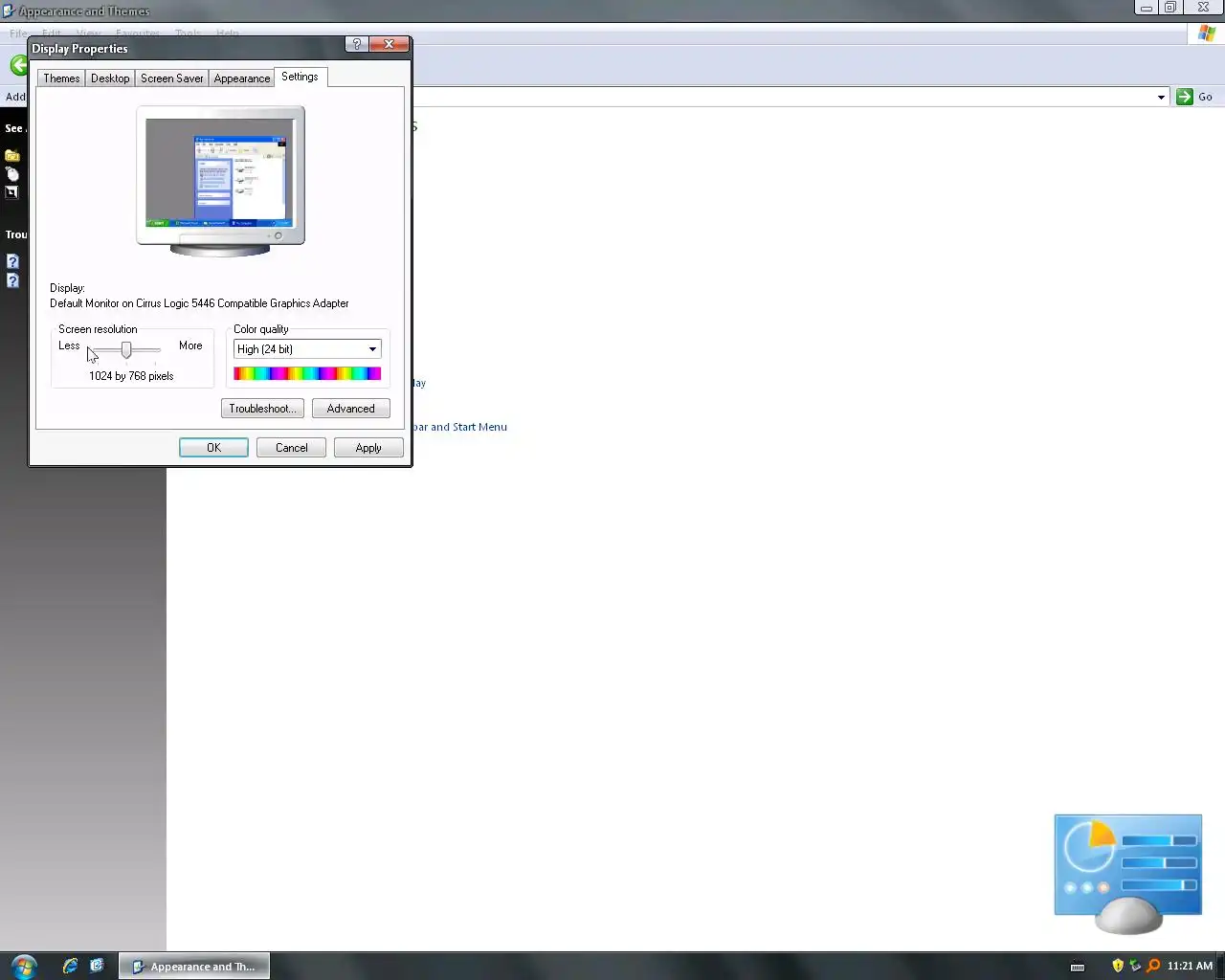Close the Display Properties dialog
The image size is (1225, 980).
tap(390, 44)
